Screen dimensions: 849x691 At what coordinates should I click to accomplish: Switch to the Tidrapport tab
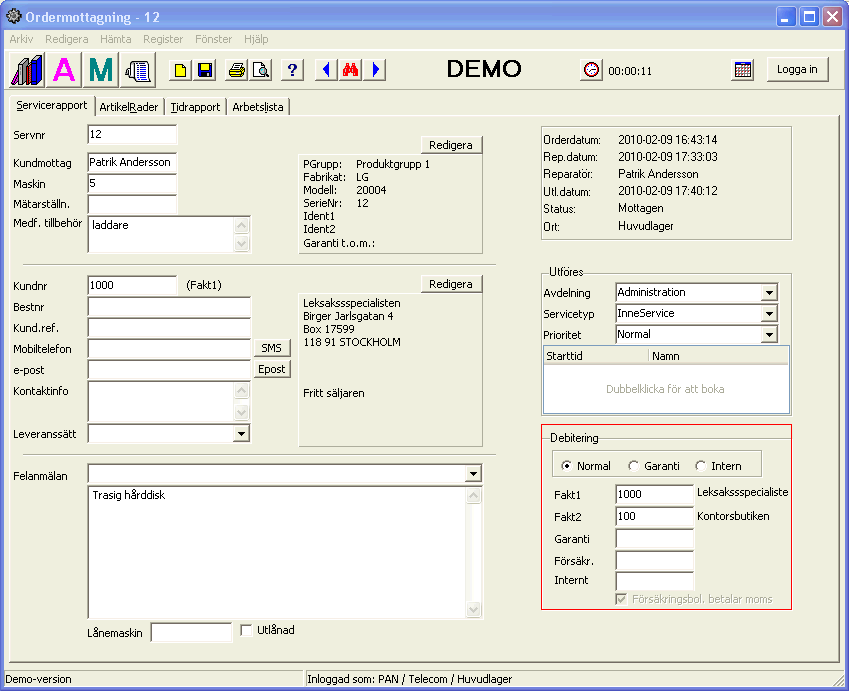click(195, 107)
